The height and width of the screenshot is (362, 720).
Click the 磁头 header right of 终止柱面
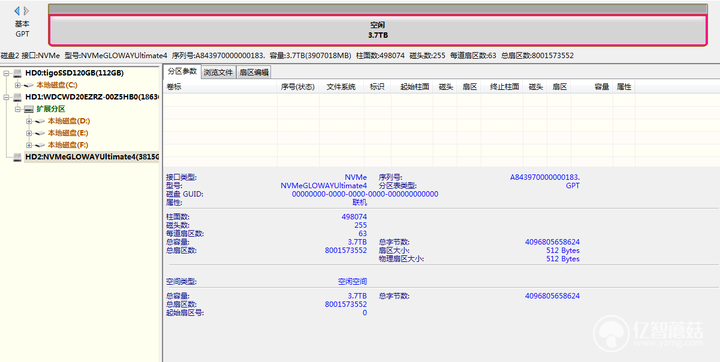tap(535, 87)
